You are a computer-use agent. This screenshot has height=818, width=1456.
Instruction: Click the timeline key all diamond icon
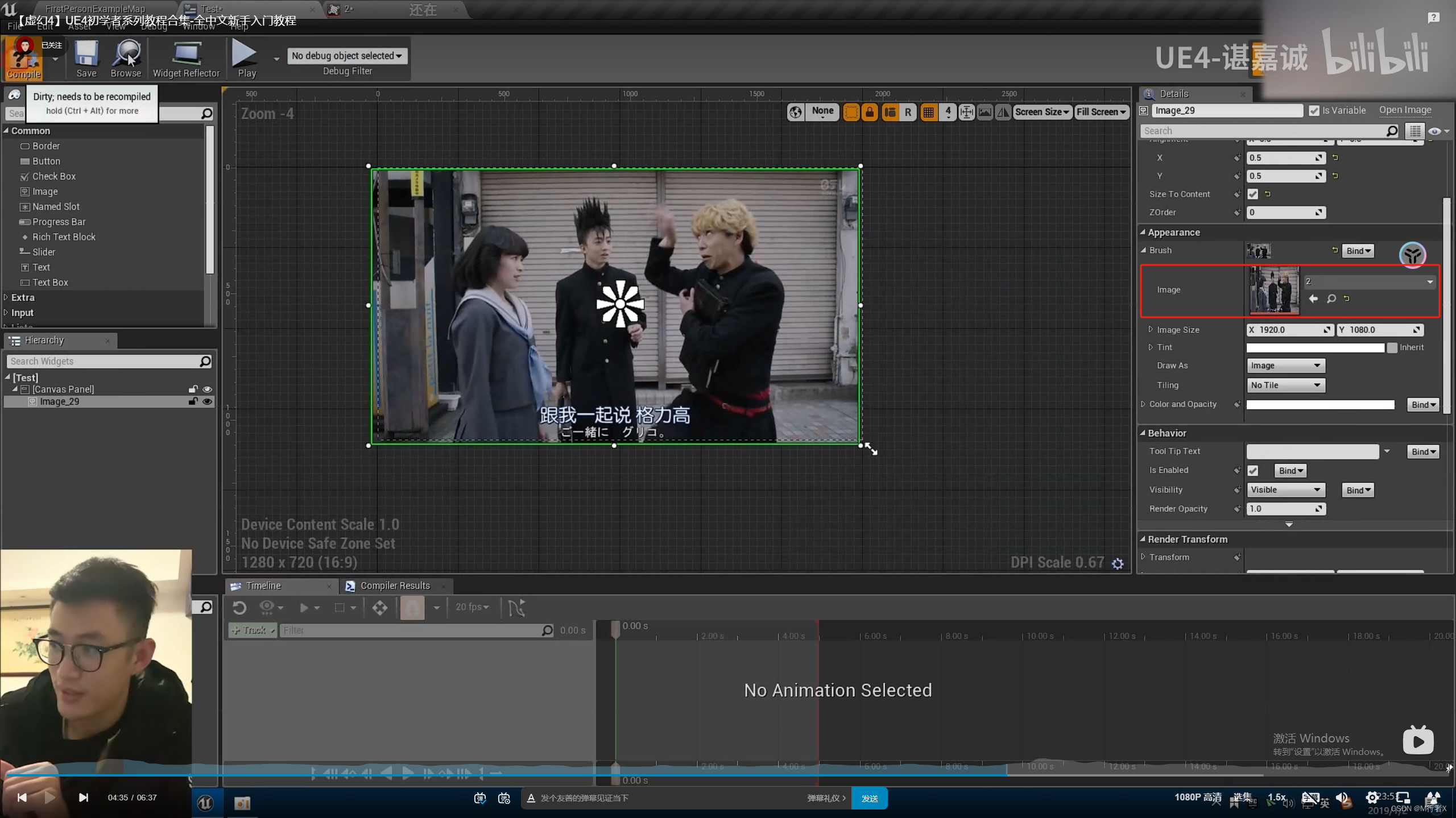pyautogui.click(x=380, y=607)
